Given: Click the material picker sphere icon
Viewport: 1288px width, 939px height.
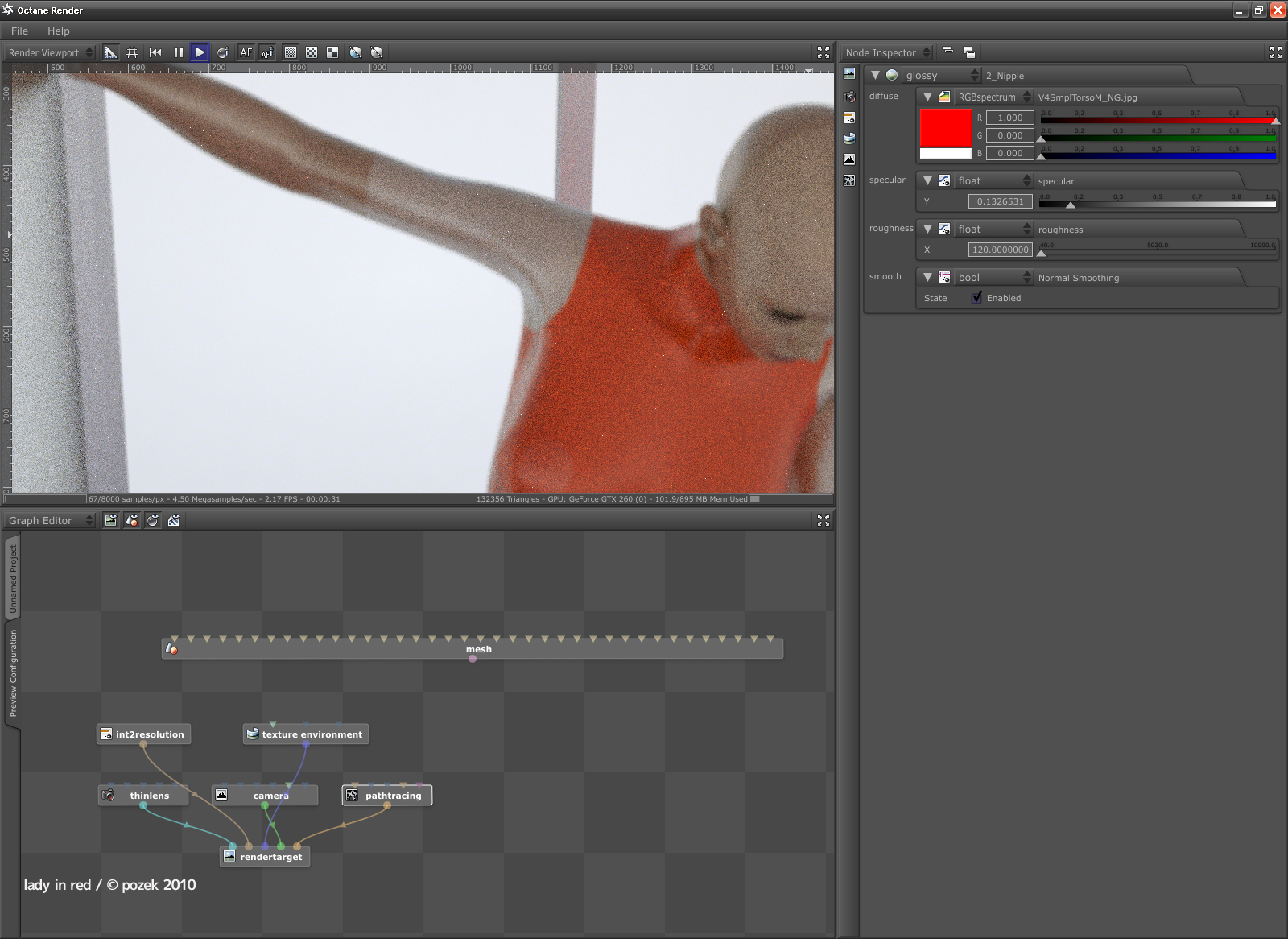Looking at the screenshot, I should click(222, 52).
